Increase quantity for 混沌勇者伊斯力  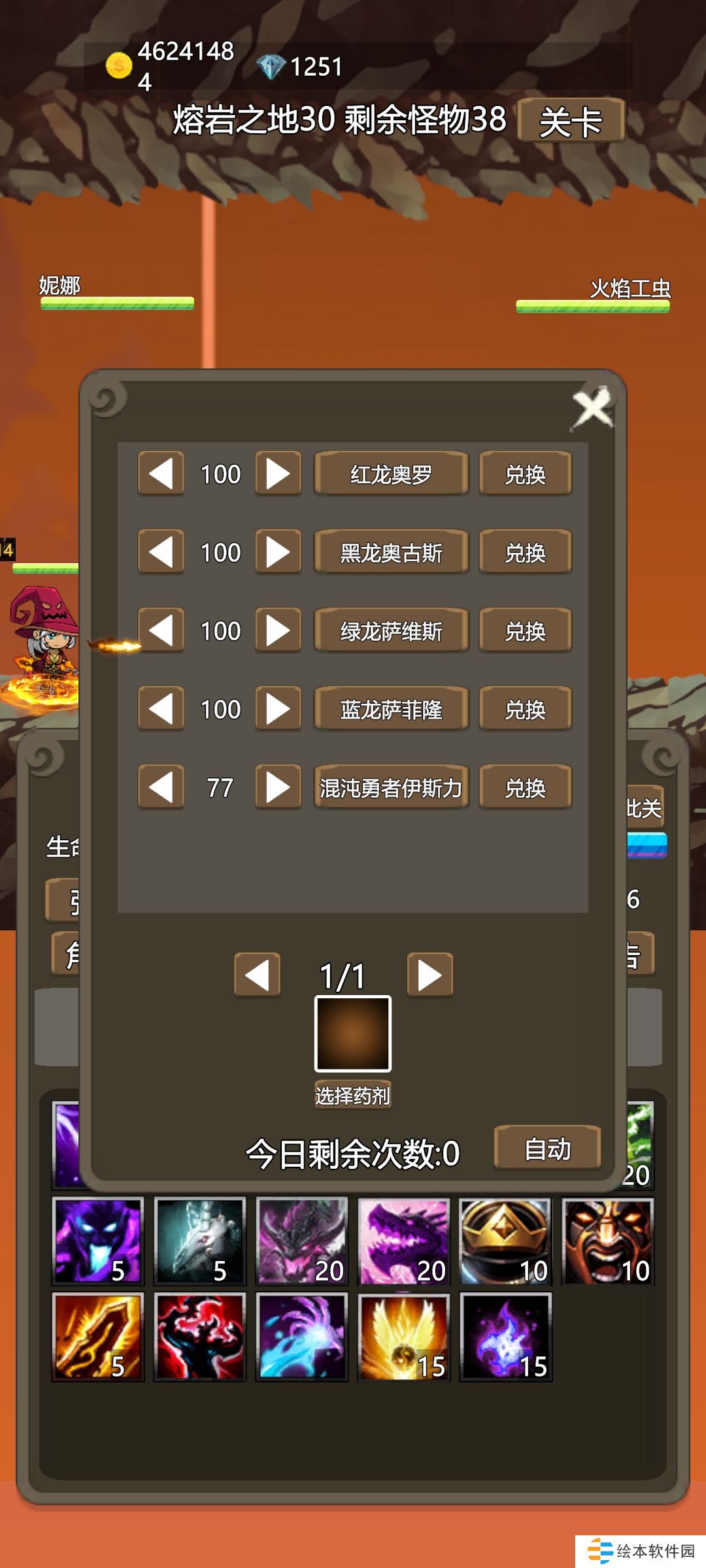pyautogui.click(x=278, y=787)
